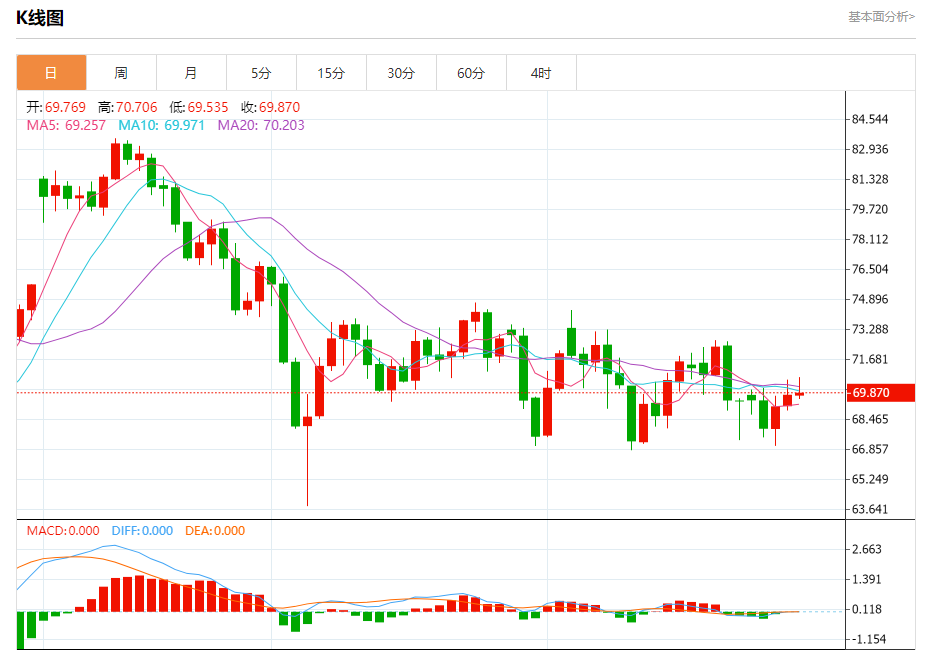
Task: Click the red 69.870 current price tag
Action: pyautogui.click(x=881, y=393)
